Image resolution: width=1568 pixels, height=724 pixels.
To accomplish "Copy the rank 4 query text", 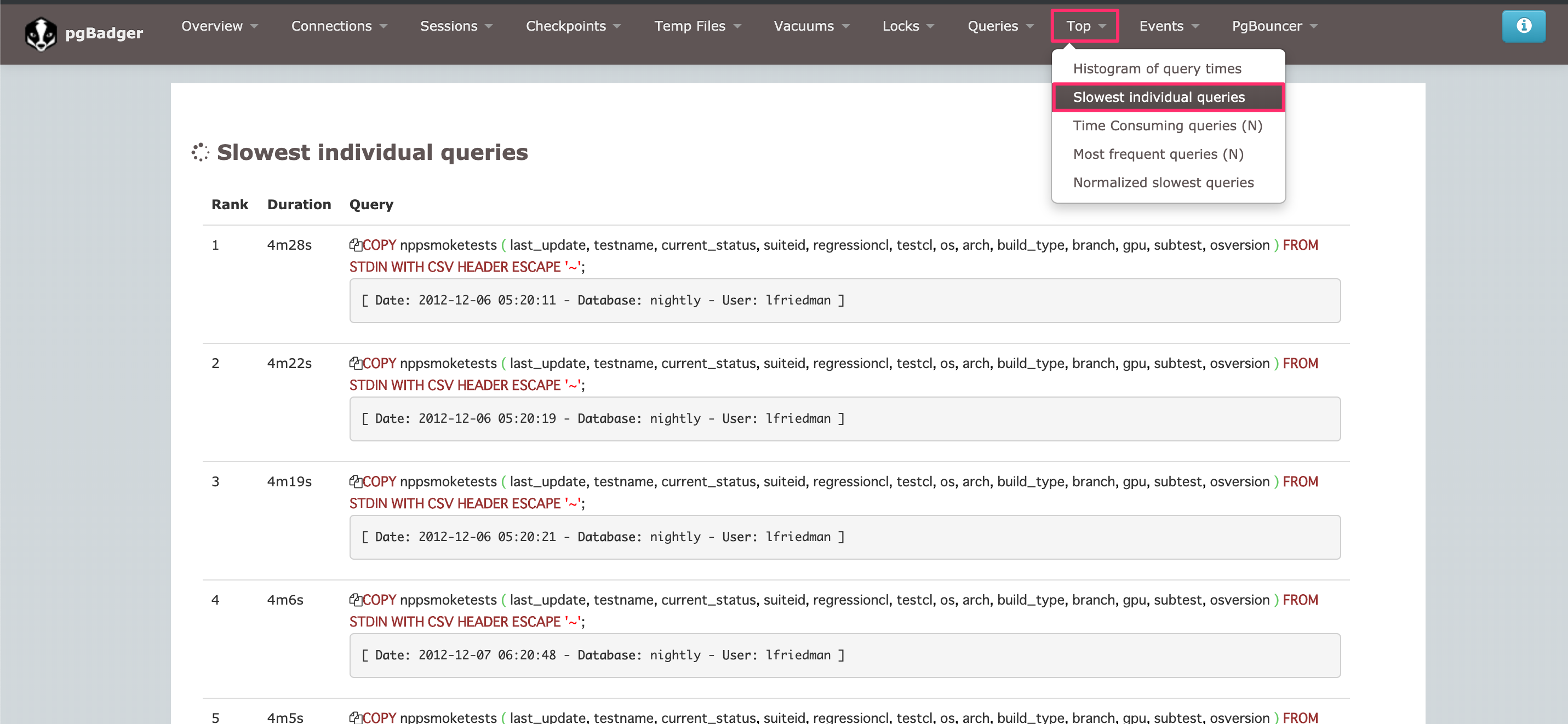I will tap(357, 599).
